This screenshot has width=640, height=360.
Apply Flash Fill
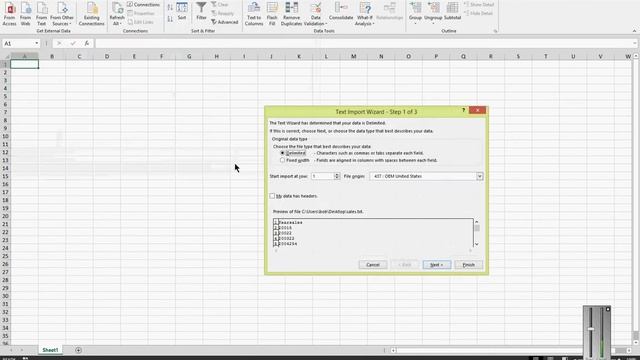click(x=272, y=14)
